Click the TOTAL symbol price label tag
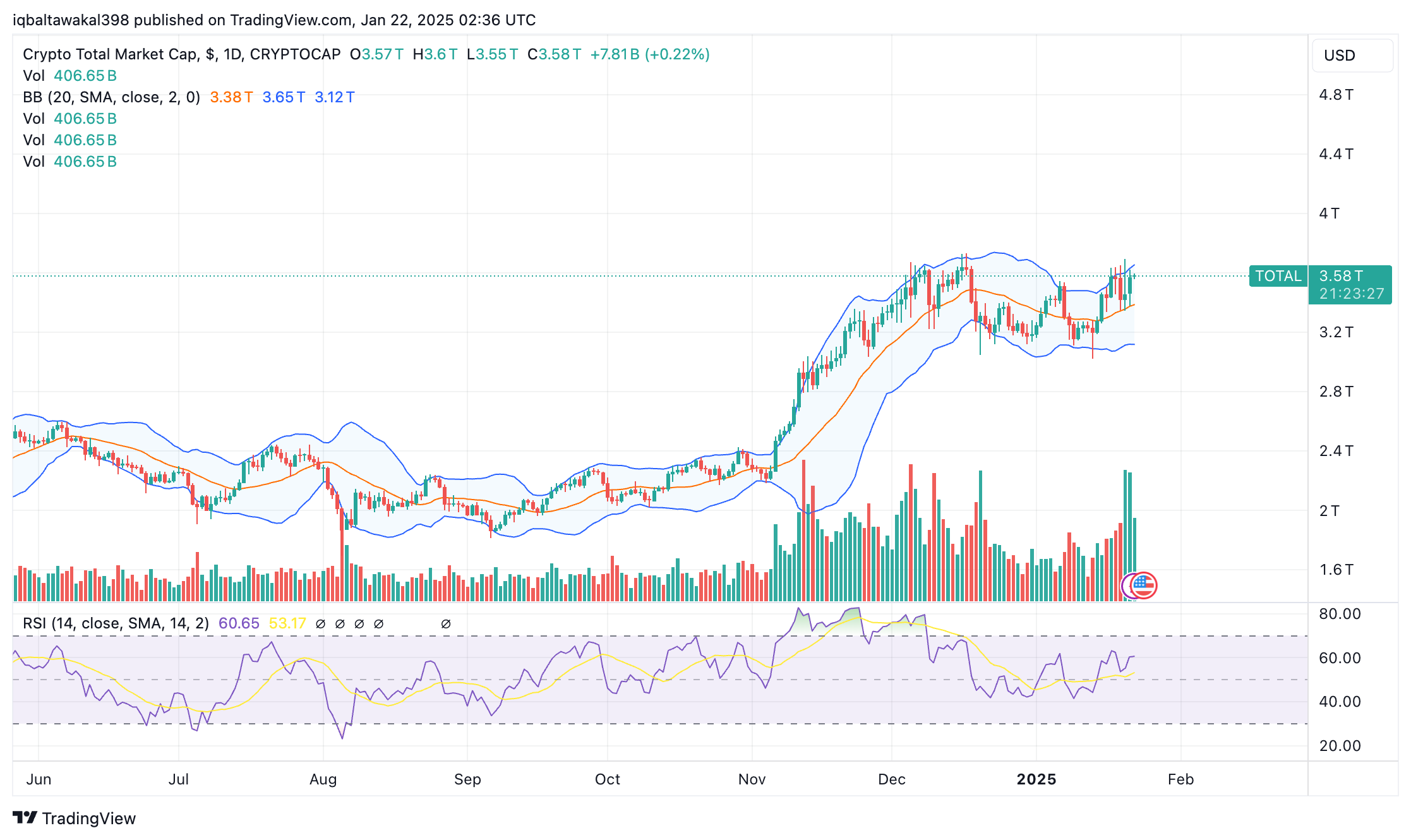 click(x=1278, y=276)
